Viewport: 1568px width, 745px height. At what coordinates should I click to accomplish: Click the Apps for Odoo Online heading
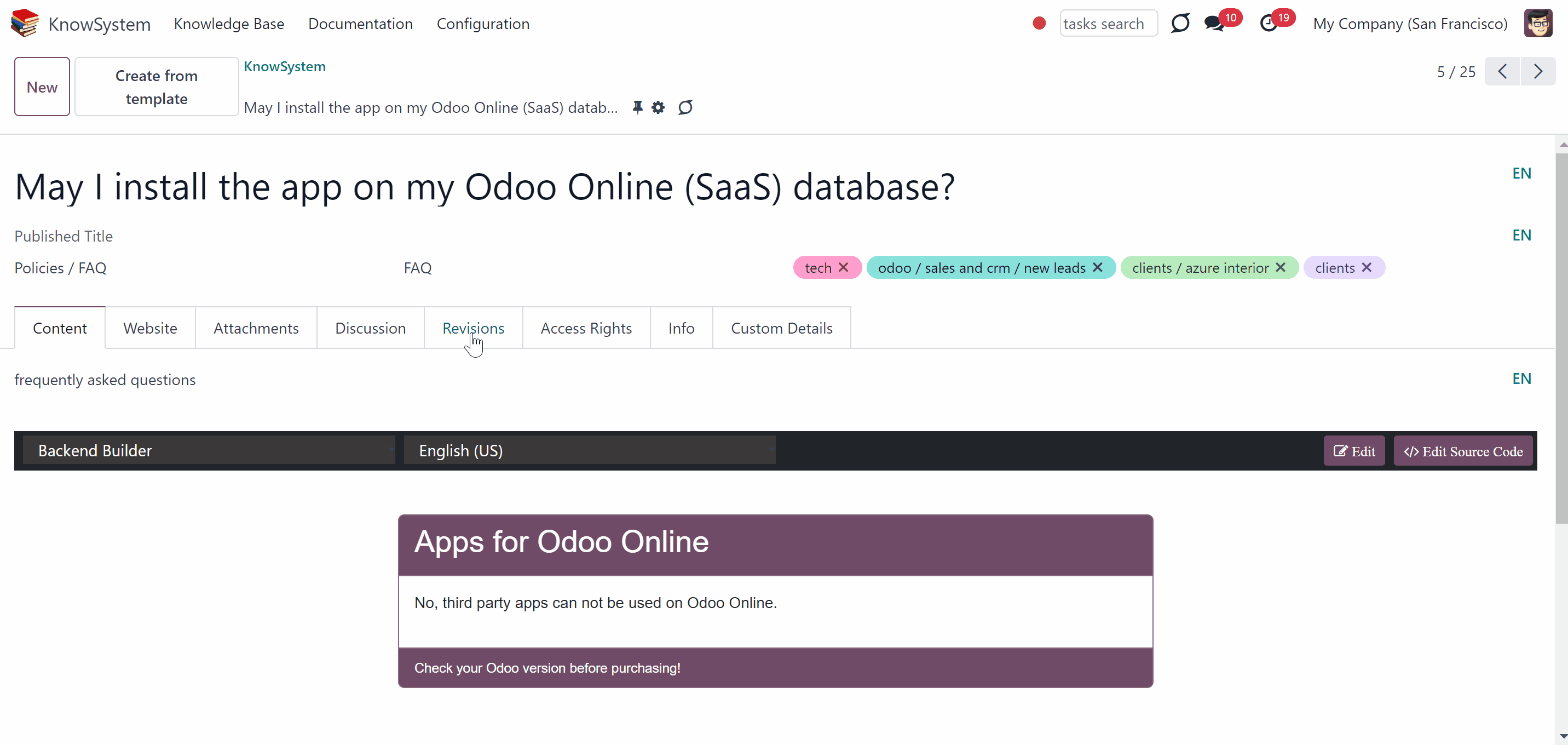(561, 542)
